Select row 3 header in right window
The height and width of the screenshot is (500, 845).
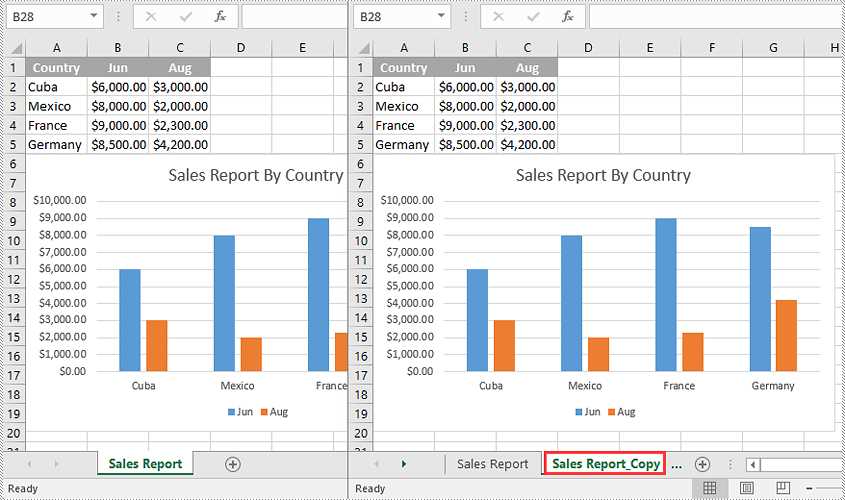361,106
